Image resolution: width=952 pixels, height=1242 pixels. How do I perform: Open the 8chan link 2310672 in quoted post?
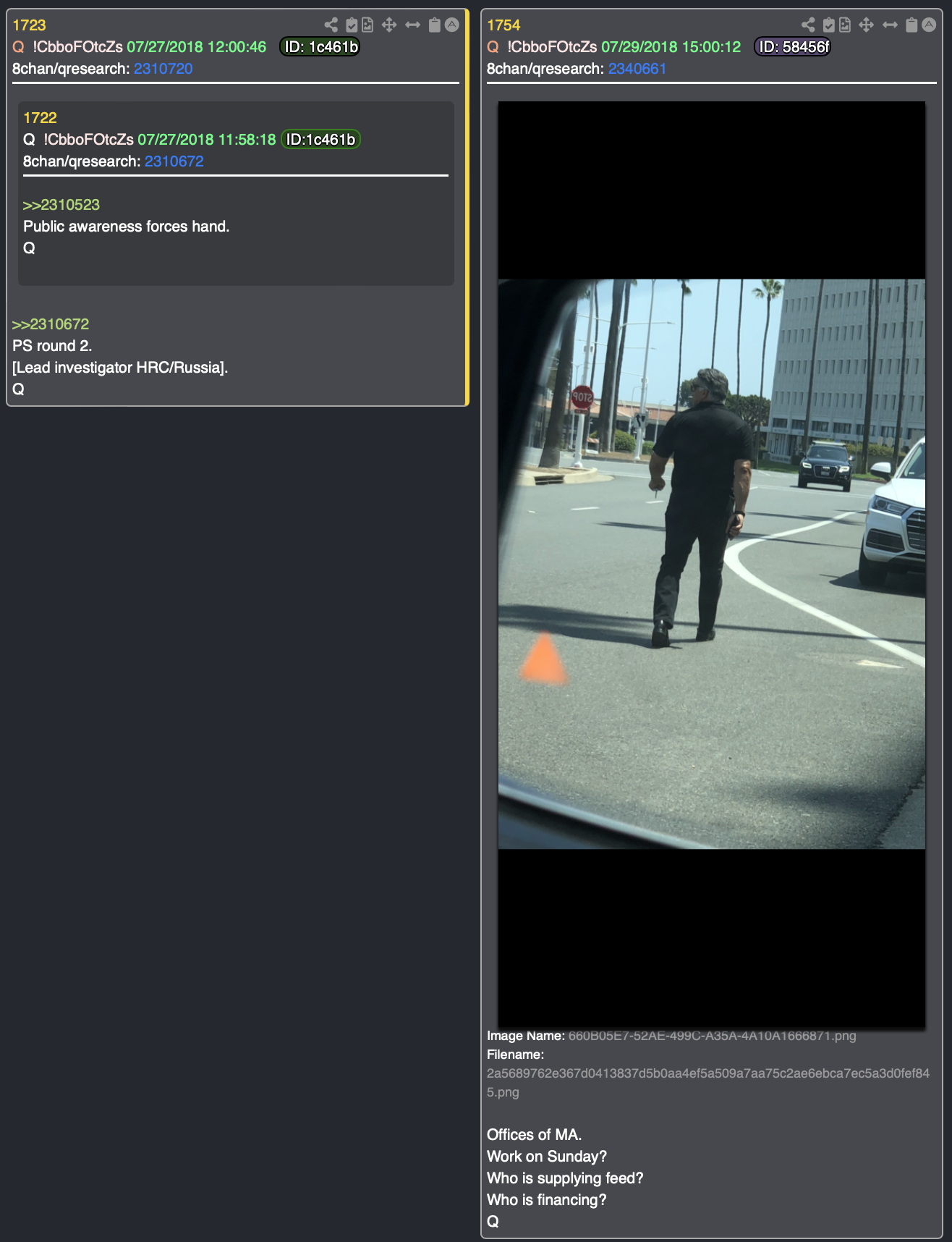point(174,161)
